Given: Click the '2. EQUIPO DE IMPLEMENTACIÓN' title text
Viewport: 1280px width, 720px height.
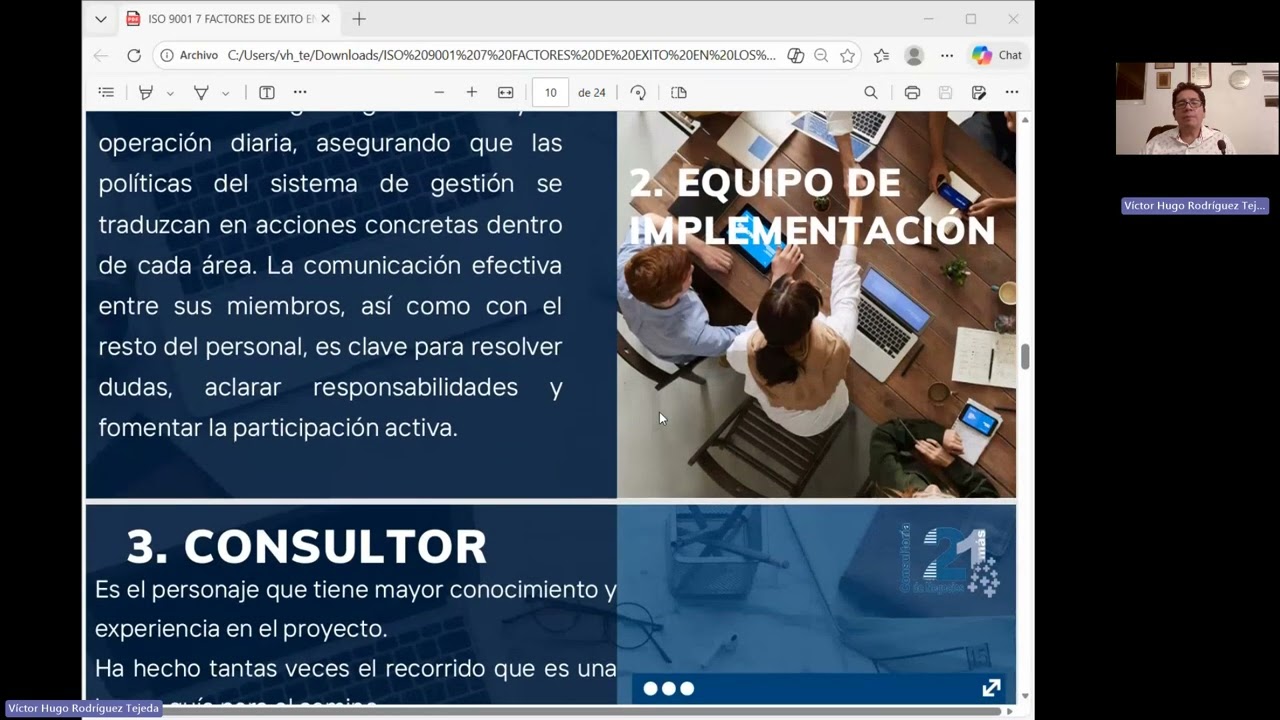Looking at the screenshot, I should [812, 206].
